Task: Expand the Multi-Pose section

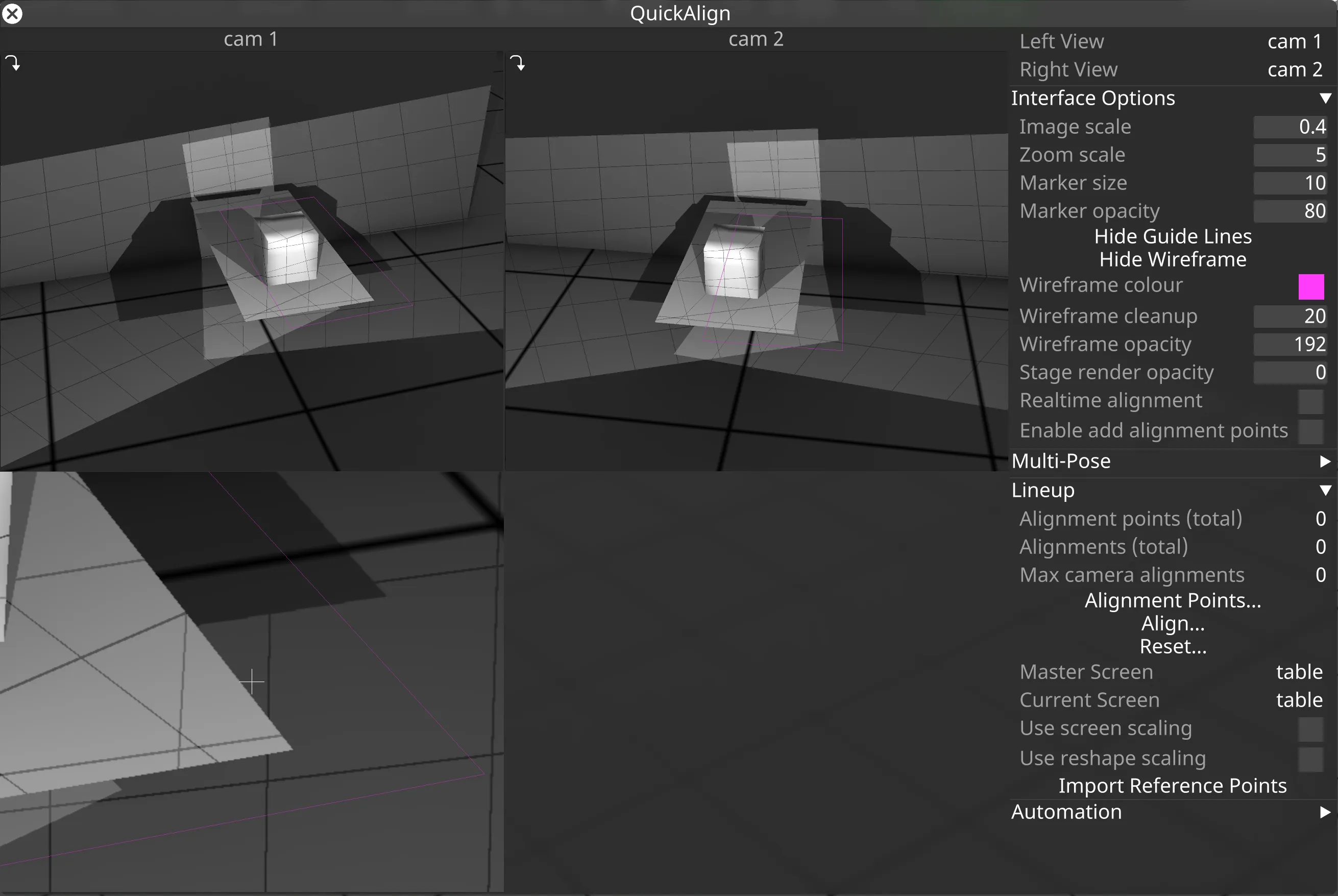Action: (1325, 461)
